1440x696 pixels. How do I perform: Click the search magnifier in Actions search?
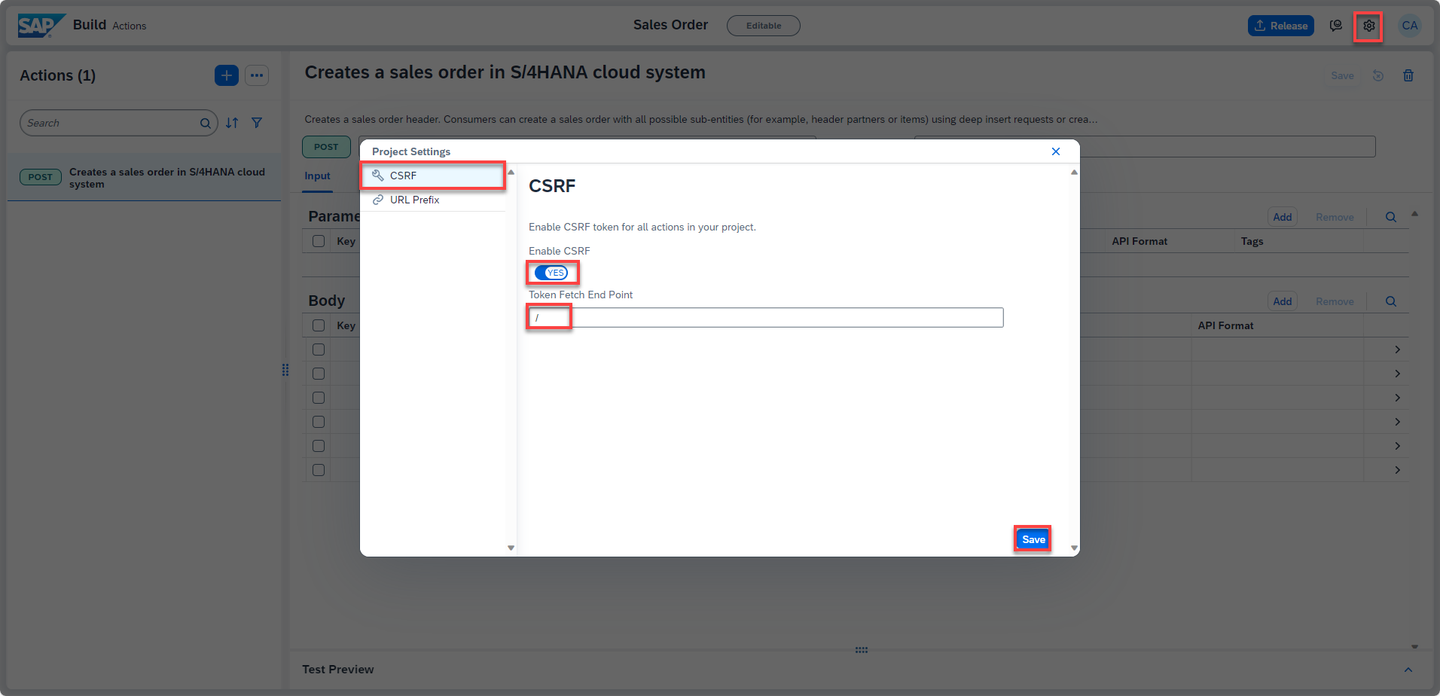[x=205, y=123]
